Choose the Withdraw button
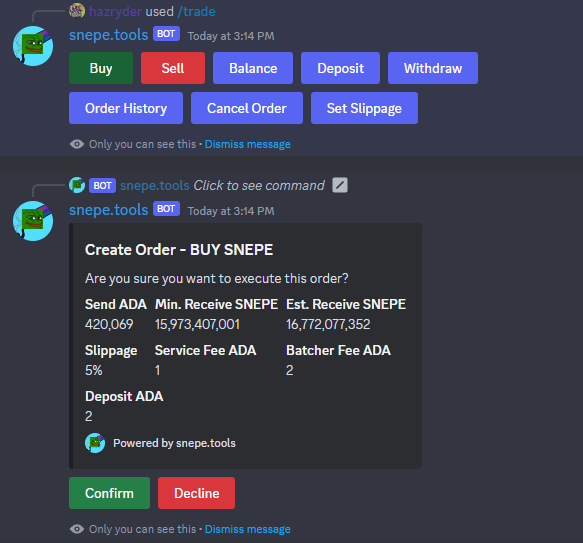583x543 pixels. 433,68
